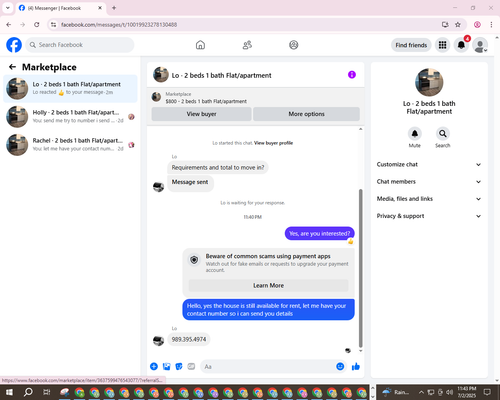Screen dimensions: 500x400
Task: Install or cast icon in address bar
Action: (x=445, y=25)
